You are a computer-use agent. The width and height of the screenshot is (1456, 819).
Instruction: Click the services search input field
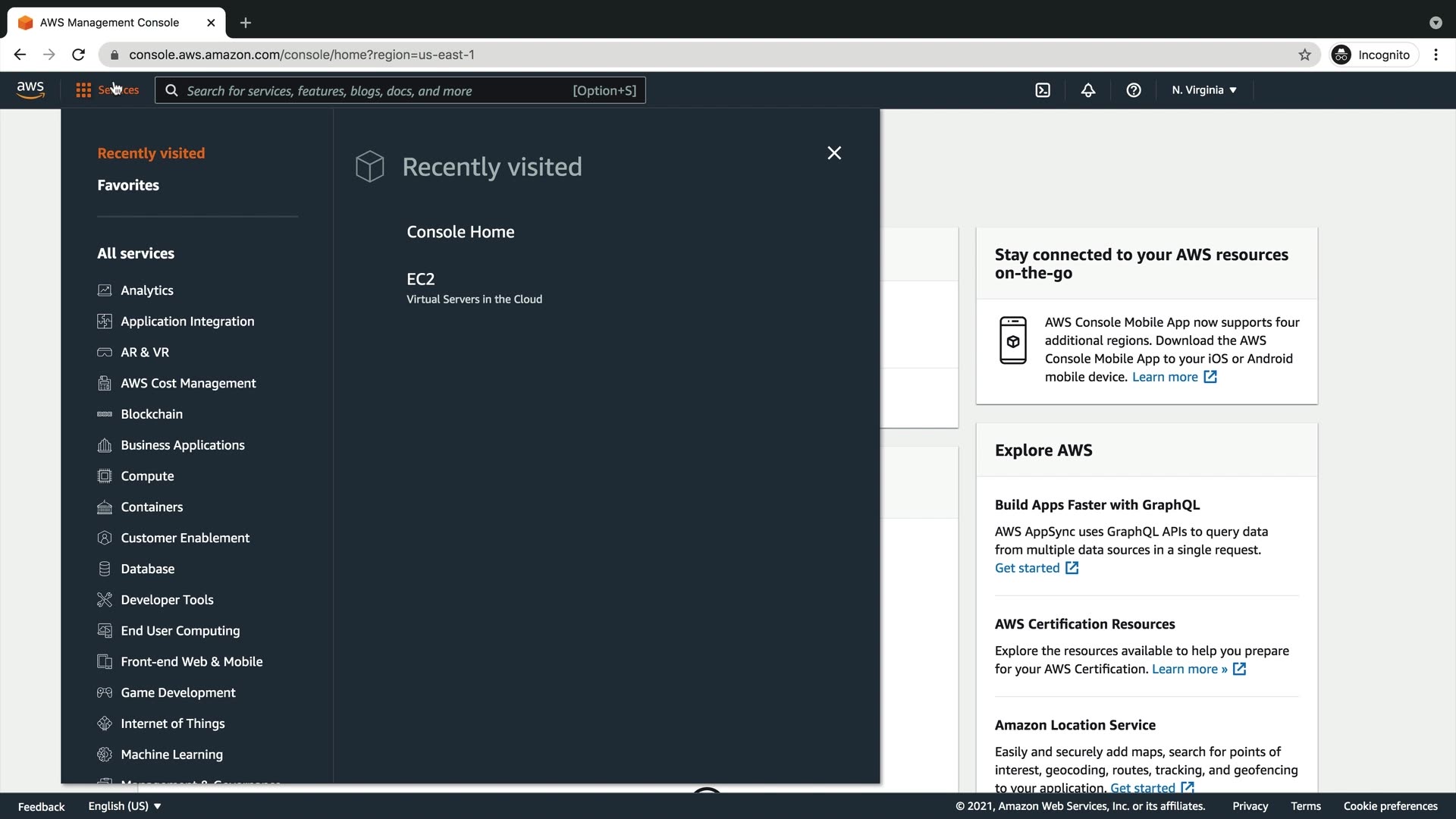click(379, 91)
